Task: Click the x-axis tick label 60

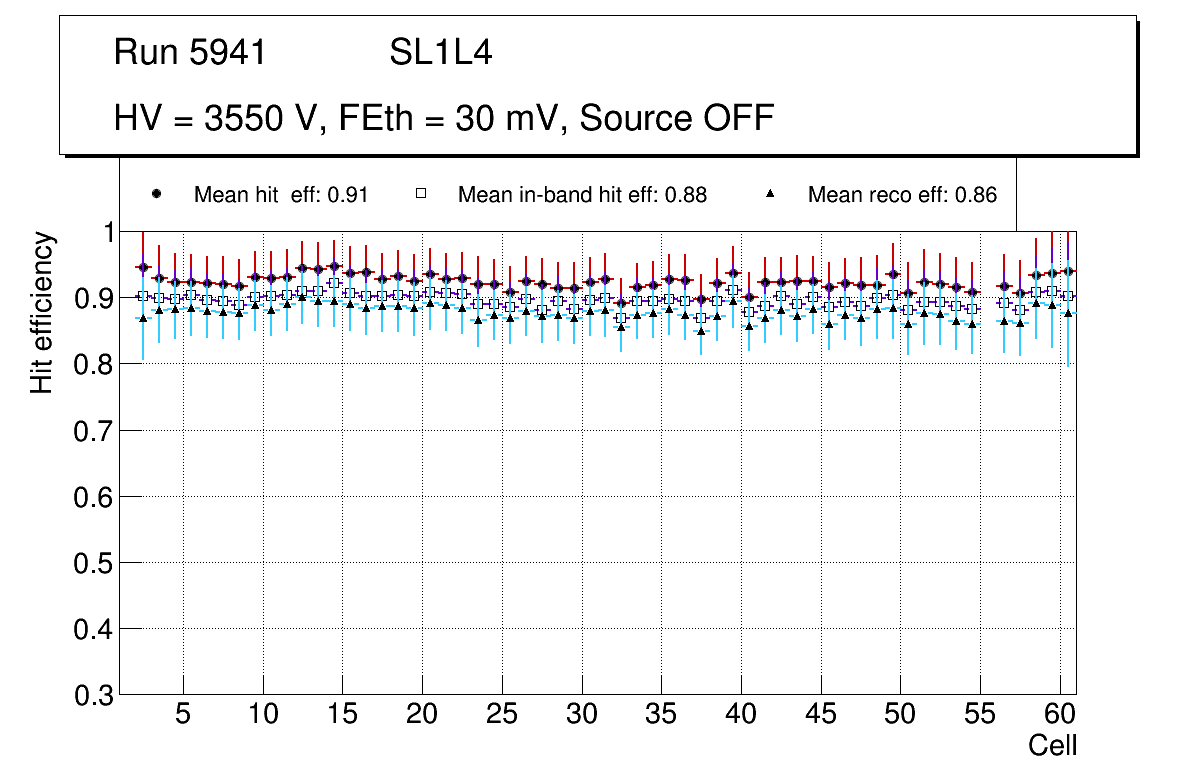Action: click(x=1060, y=714)
